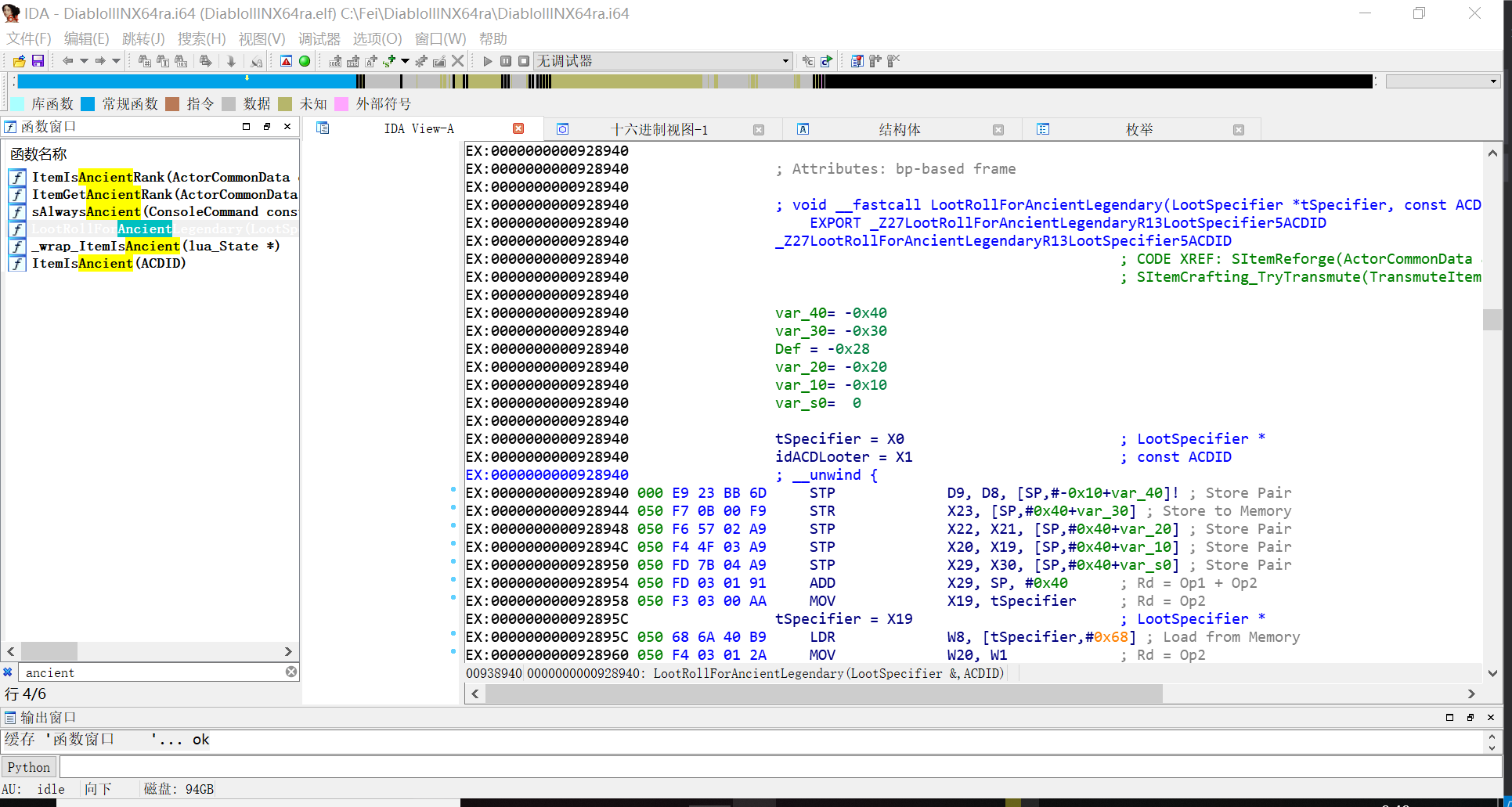This screenshot has height=807, width=1512.
Task: Click the 'ancient' filter input field
Action: click(x=153, y=672)
